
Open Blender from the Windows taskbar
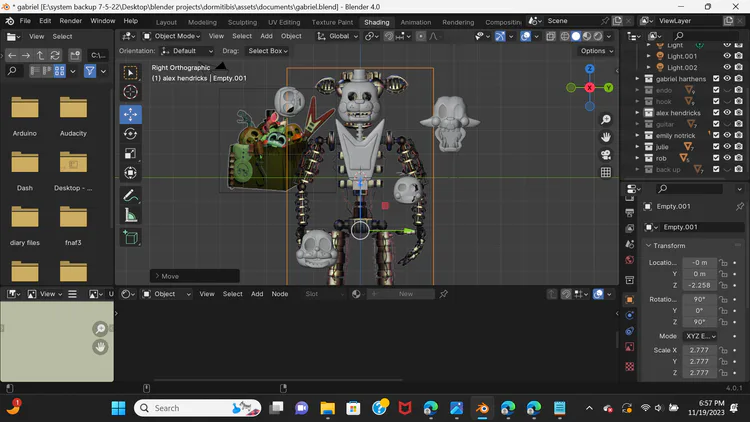[482, 408]
